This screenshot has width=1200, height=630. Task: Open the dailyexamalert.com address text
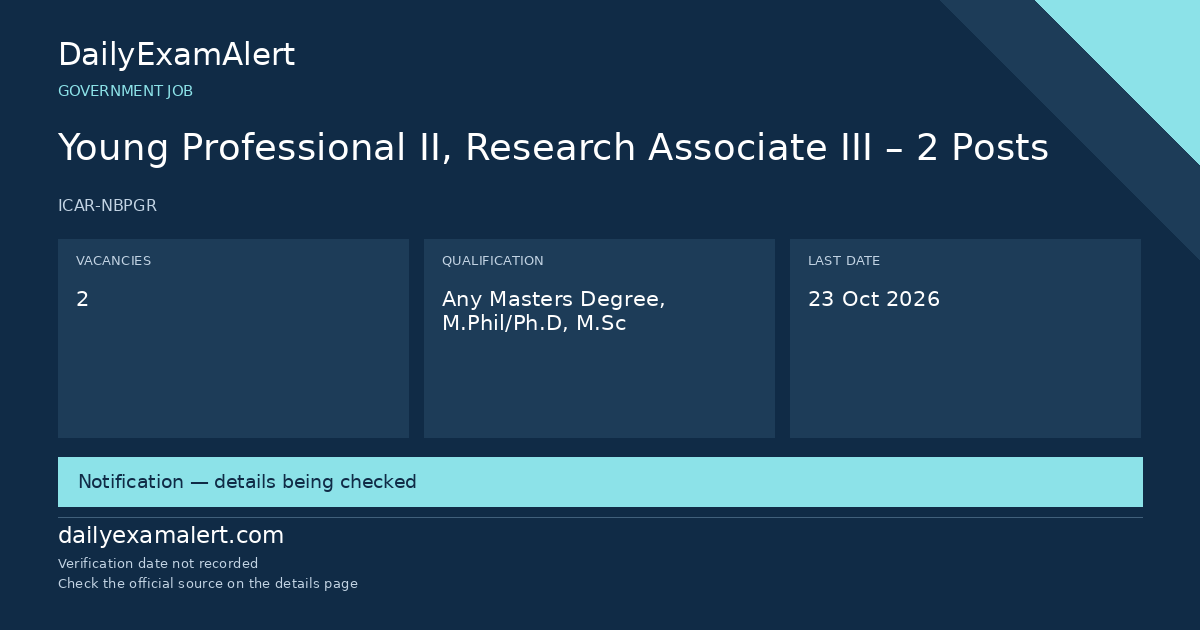(x=171, y=536)
